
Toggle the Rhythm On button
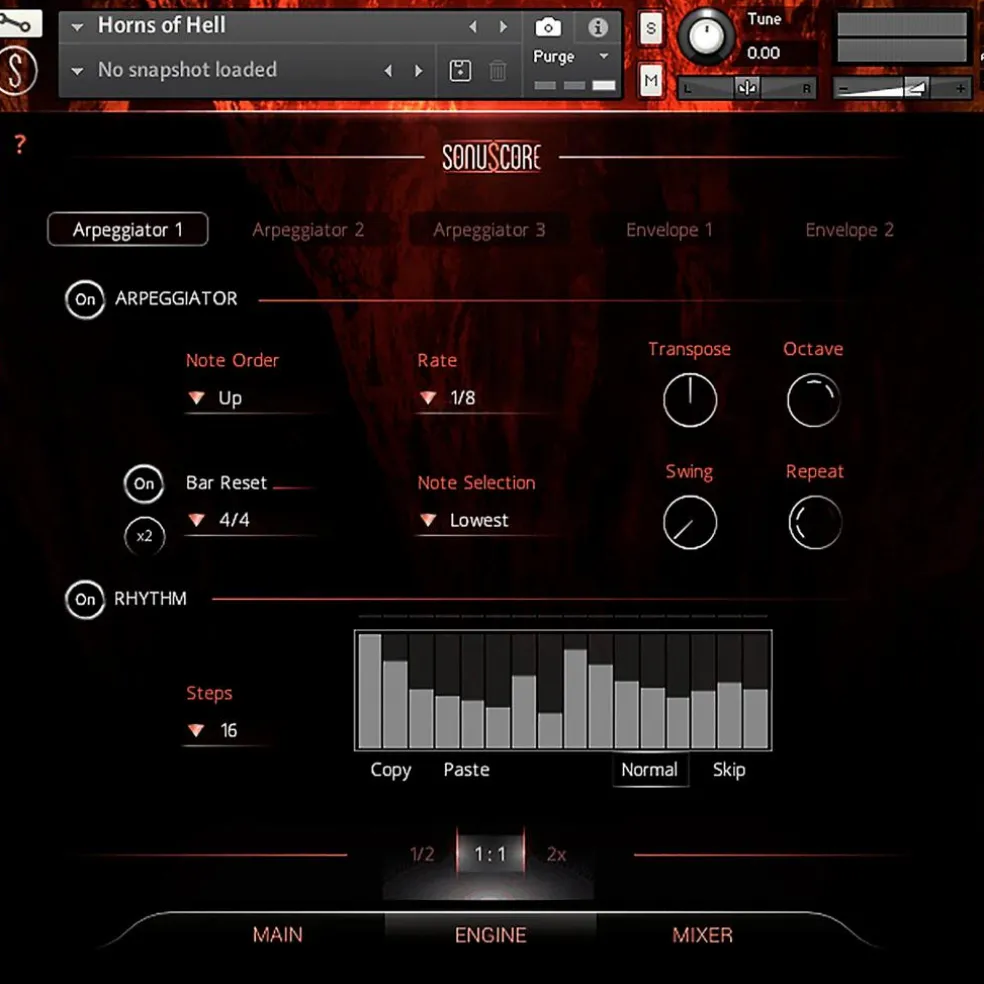[85, 599]
